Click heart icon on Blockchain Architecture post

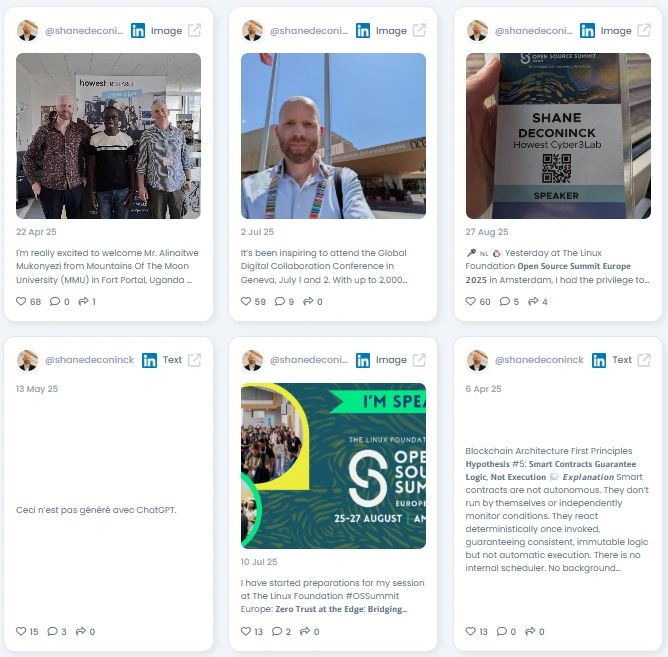click(x=470, y=631)
